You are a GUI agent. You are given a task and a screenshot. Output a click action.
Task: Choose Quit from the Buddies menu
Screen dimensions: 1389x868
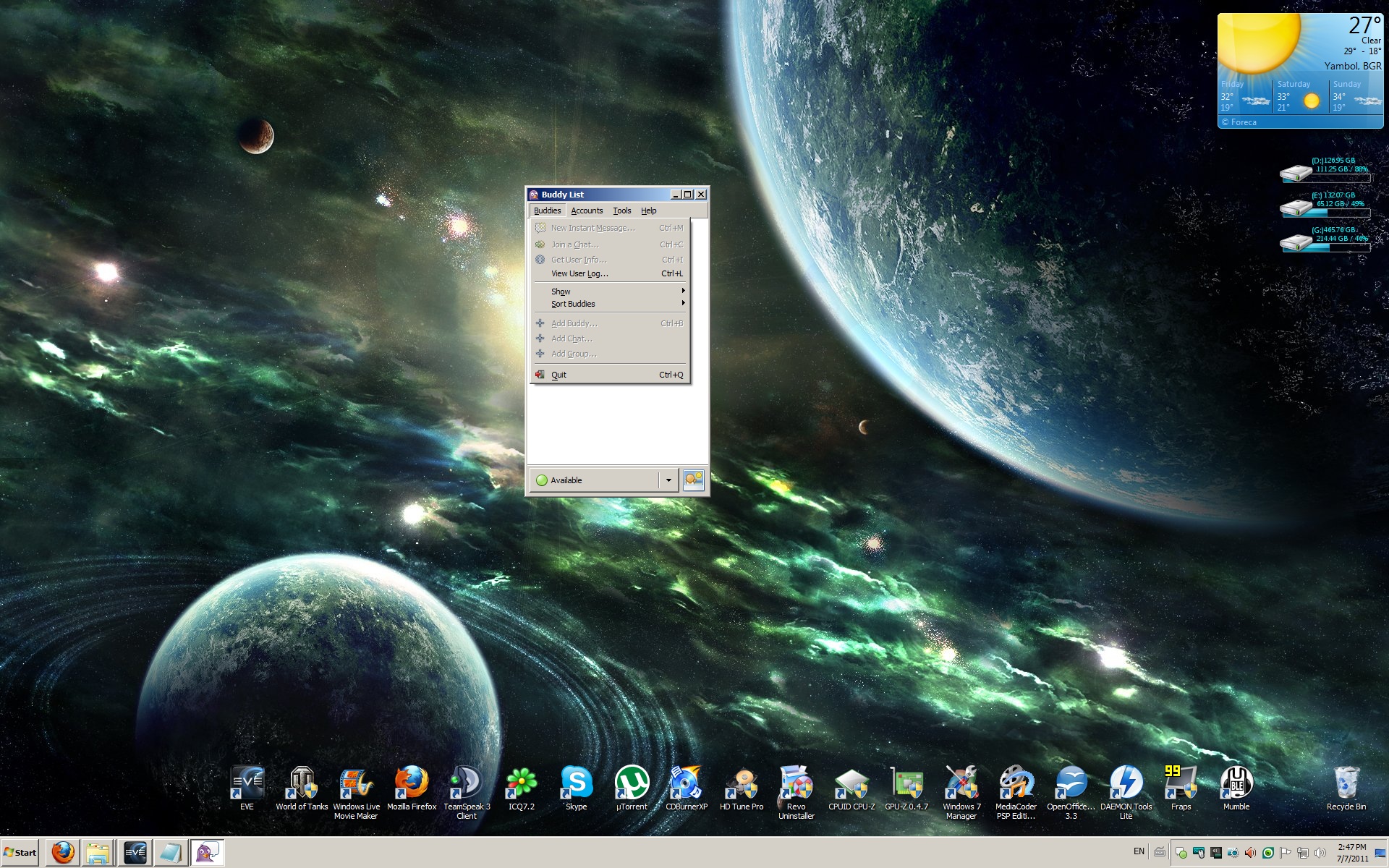click(x=558, y=375)
